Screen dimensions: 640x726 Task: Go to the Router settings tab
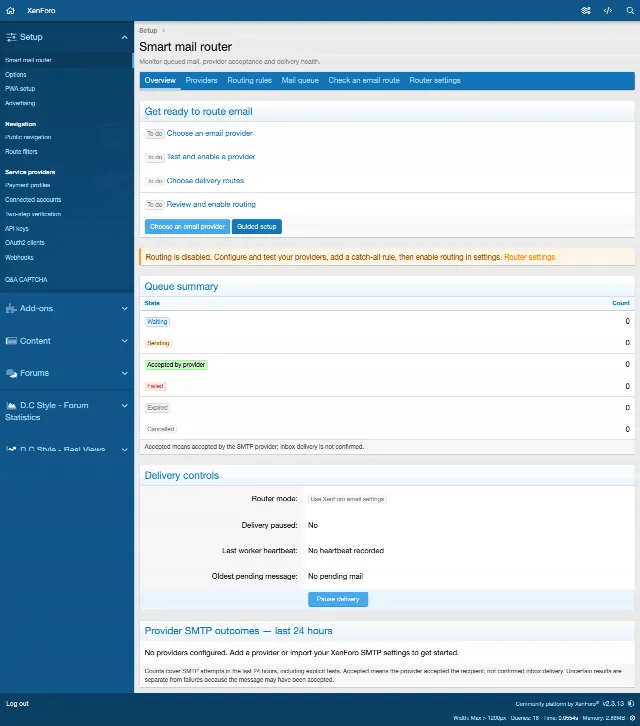(x=435, y=81)
